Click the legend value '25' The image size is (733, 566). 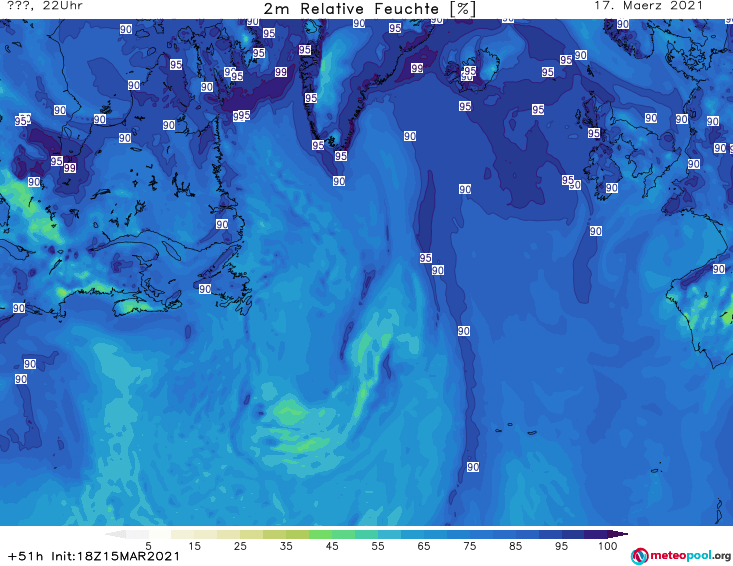(x=240, y=546)
